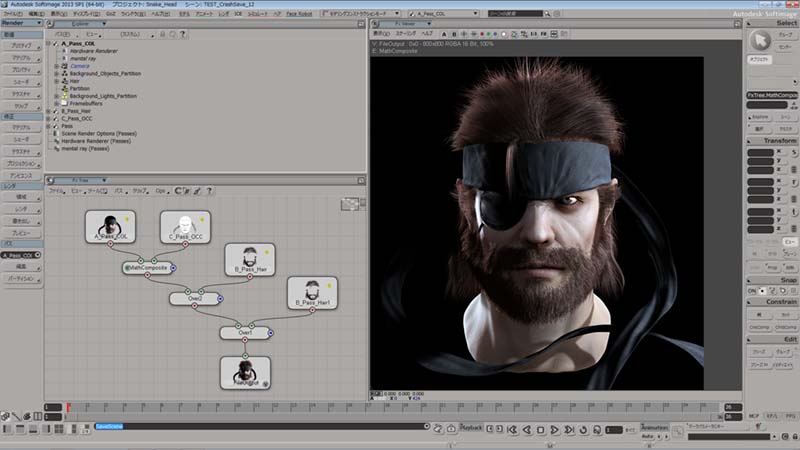The image size is (800, 450).
Task: Click the camera snapshot icon near the command line
Action: pyautogui.click(x=451, y=429)
